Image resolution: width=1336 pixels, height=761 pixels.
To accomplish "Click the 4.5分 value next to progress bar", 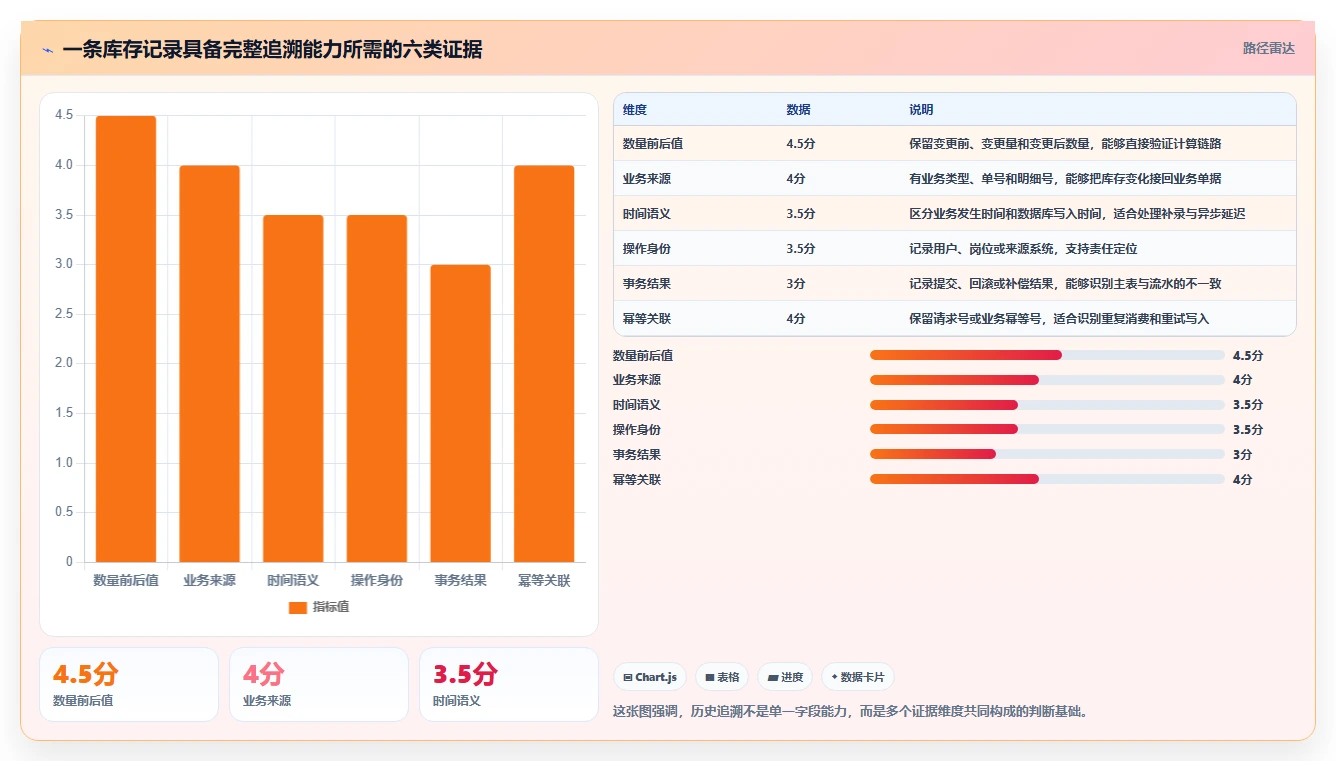I will coord(1248,356).
